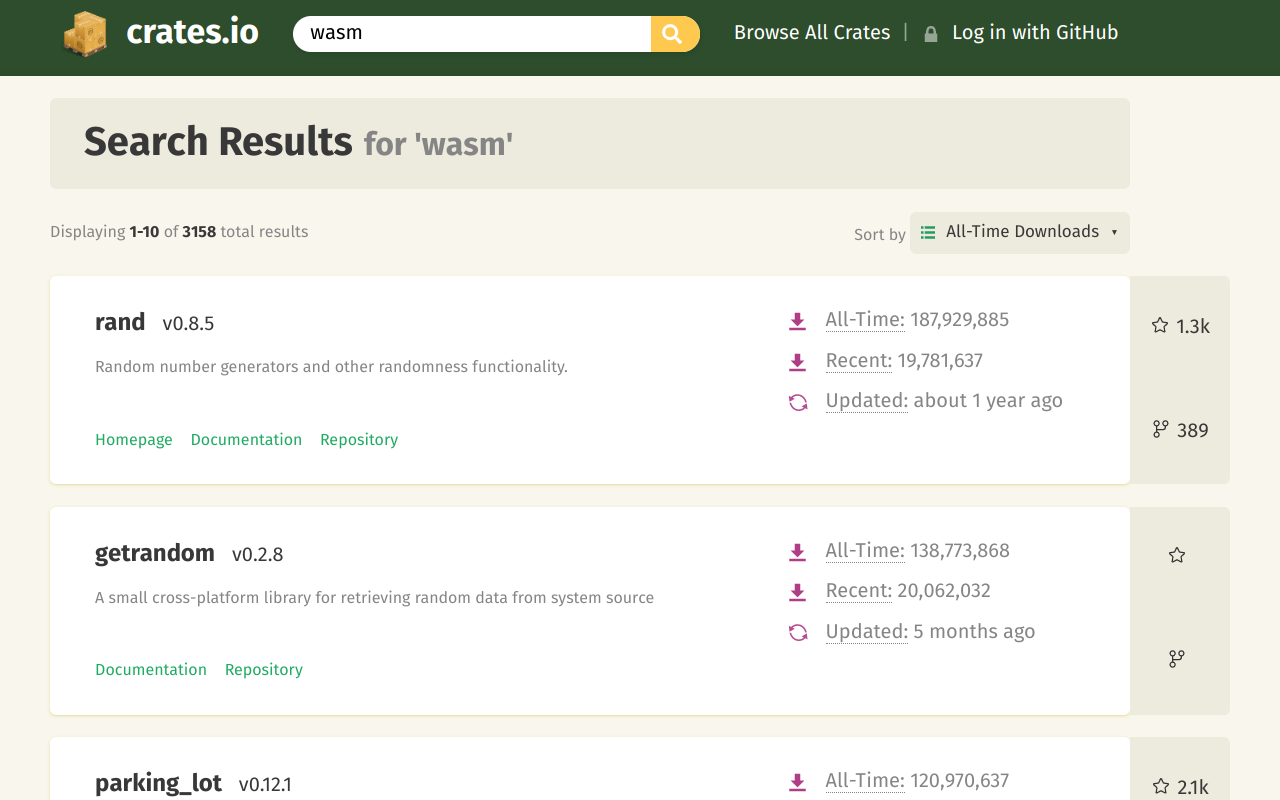
Task: Click the getrandom Updated refresh icon
Action: click(798, 632)
